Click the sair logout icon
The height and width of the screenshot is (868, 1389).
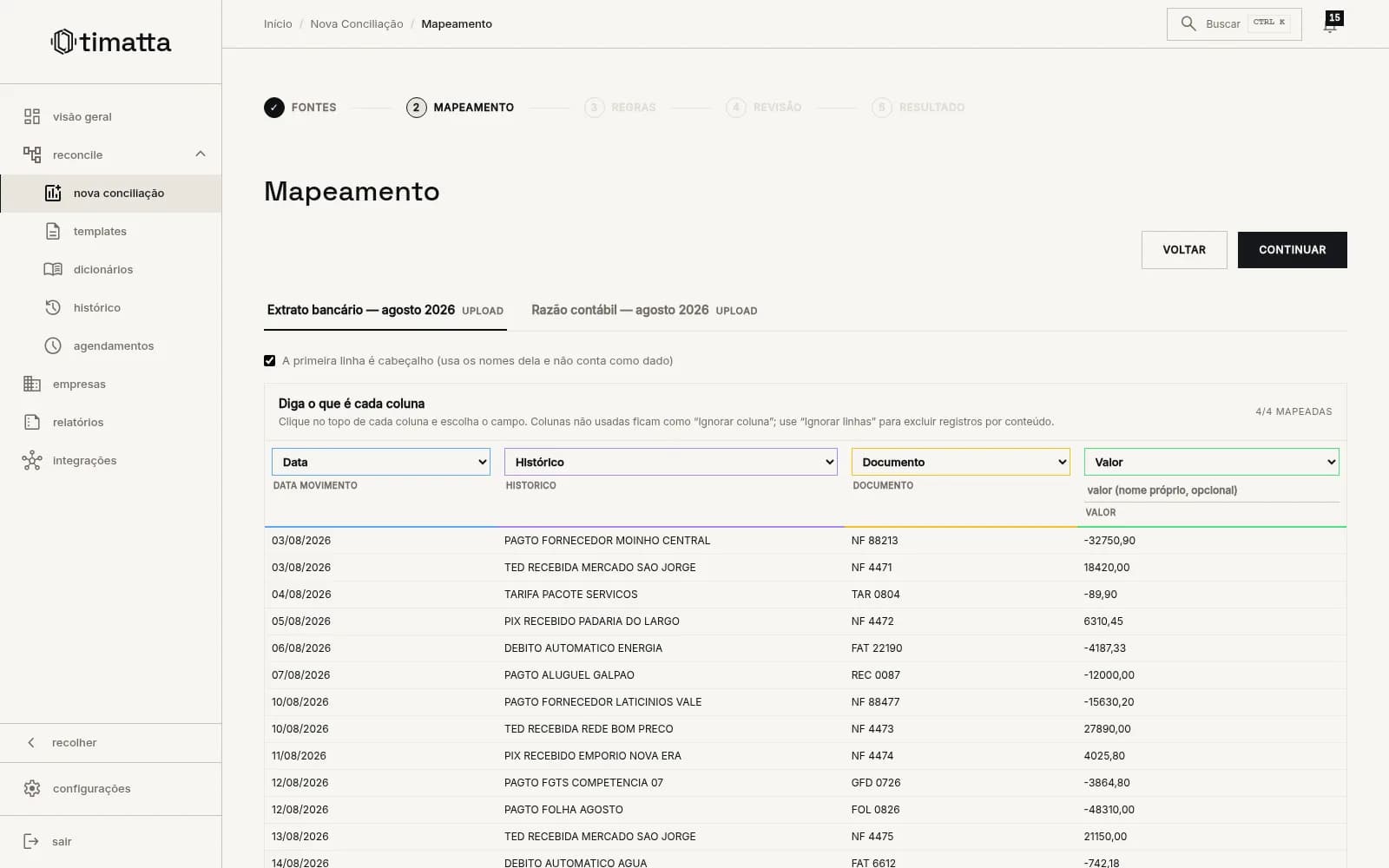tap(31, 841)
